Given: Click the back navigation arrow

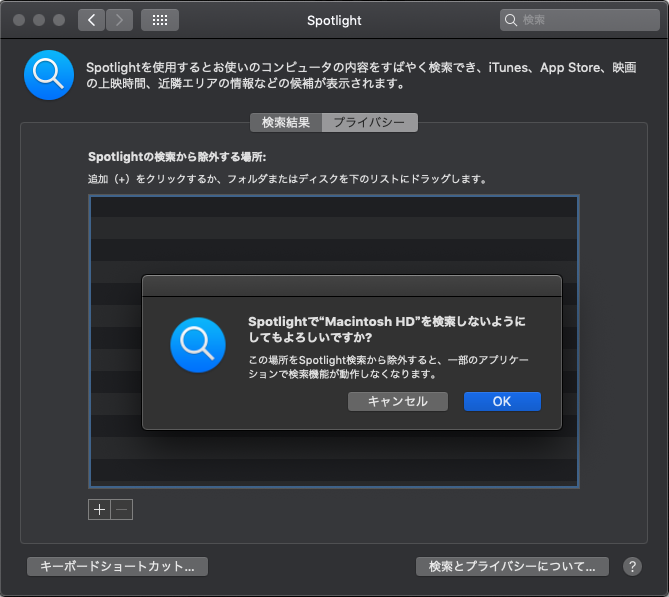Looking at the screenshot, I should pyautogui.click(x=91, y=20).
